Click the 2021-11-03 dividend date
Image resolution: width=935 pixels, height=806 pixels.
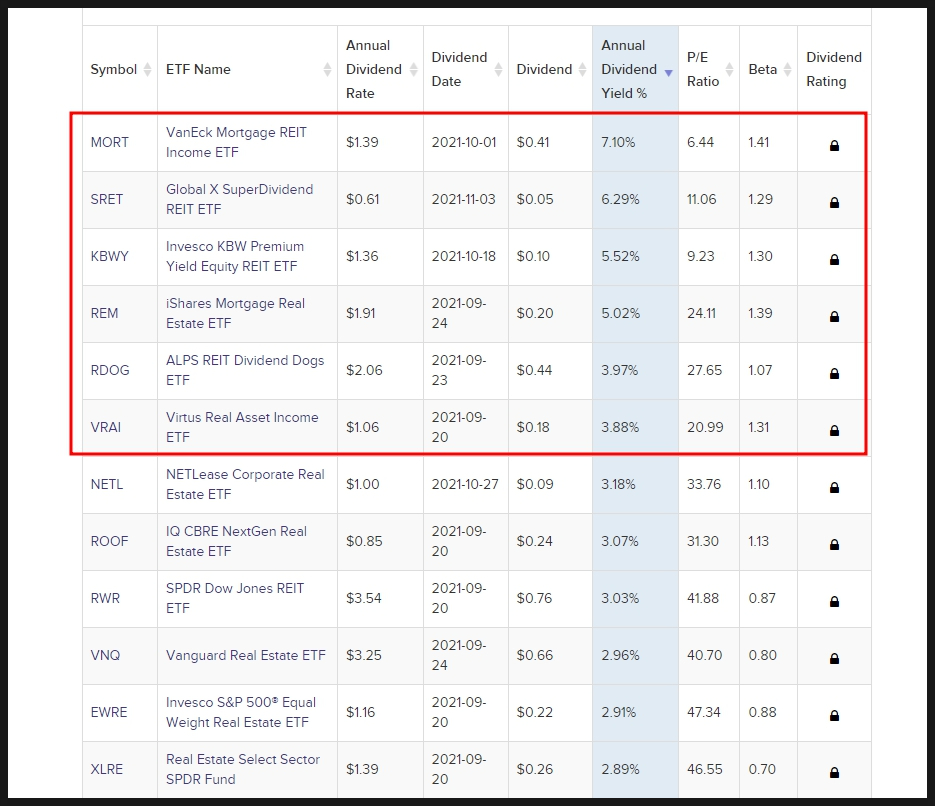pos(463,199)
